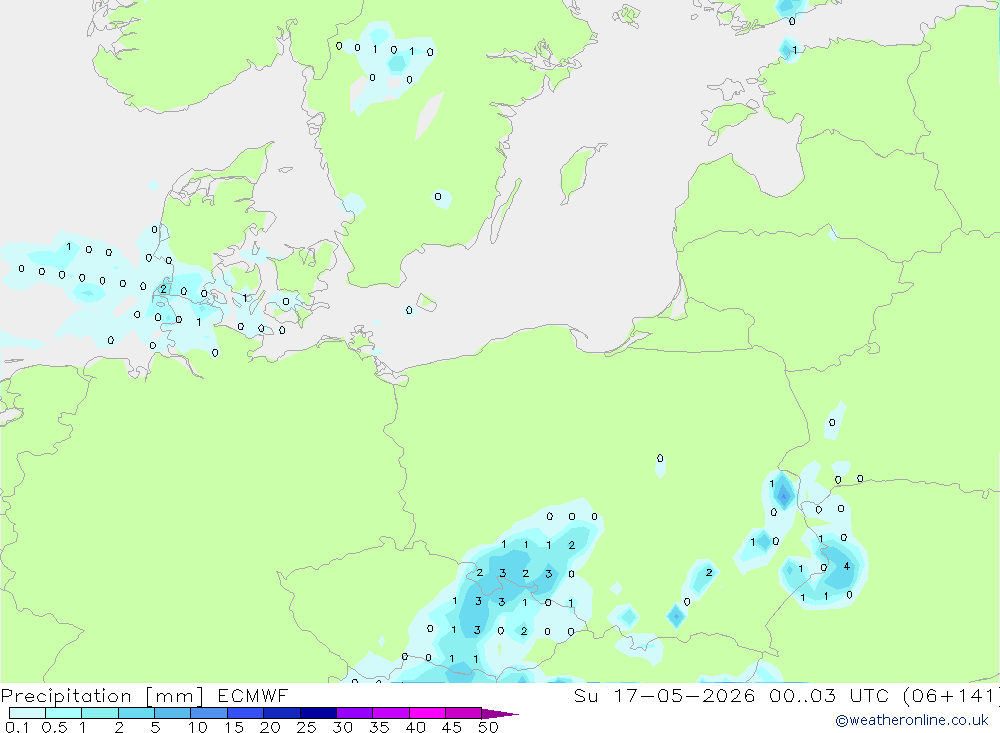Select the 'ECMWF' model label
Screen dimensions: 1000x733
[253, 695]
